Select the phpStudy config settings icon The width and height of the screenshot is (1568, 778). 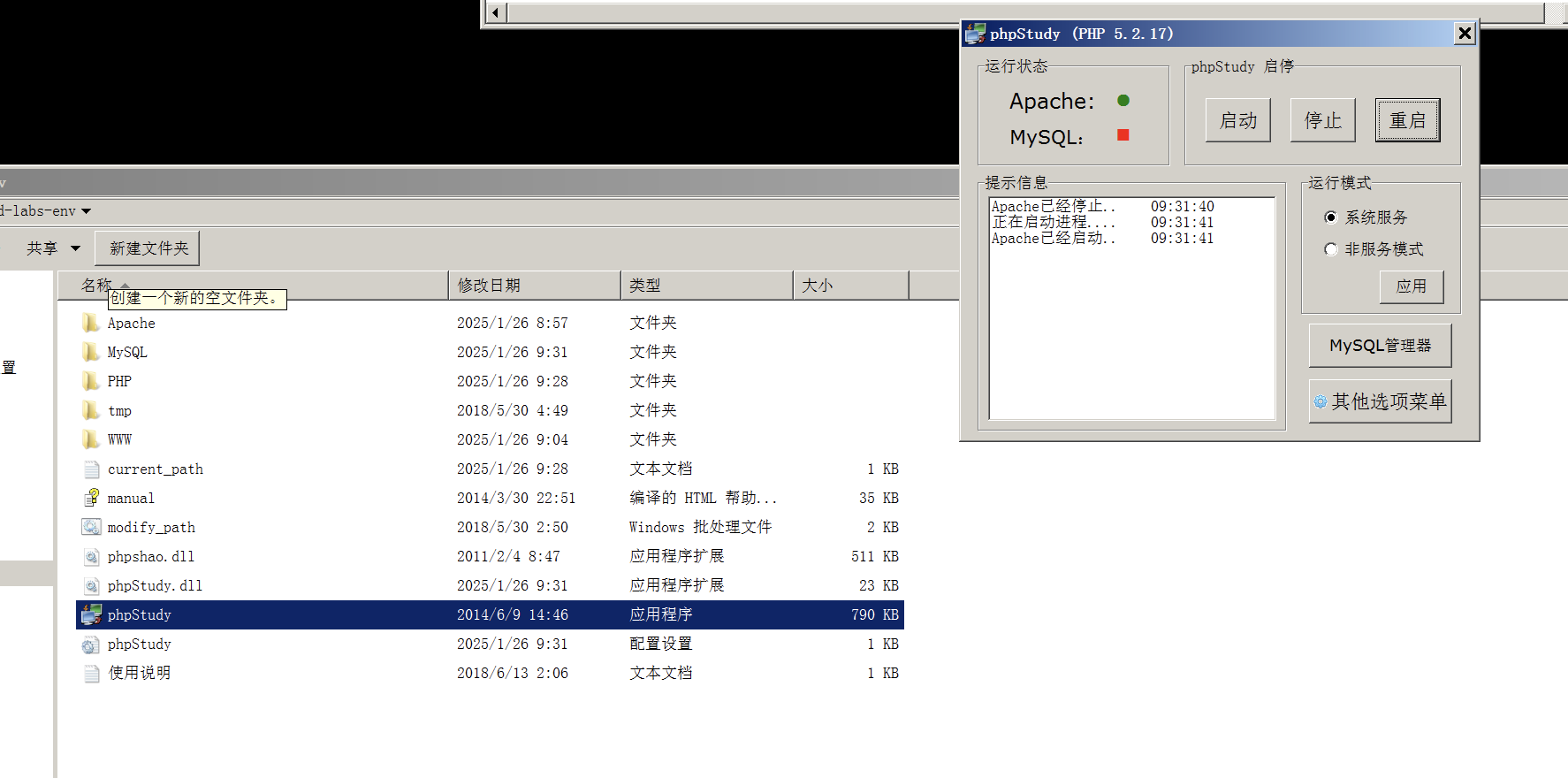(x=91, y=645)
